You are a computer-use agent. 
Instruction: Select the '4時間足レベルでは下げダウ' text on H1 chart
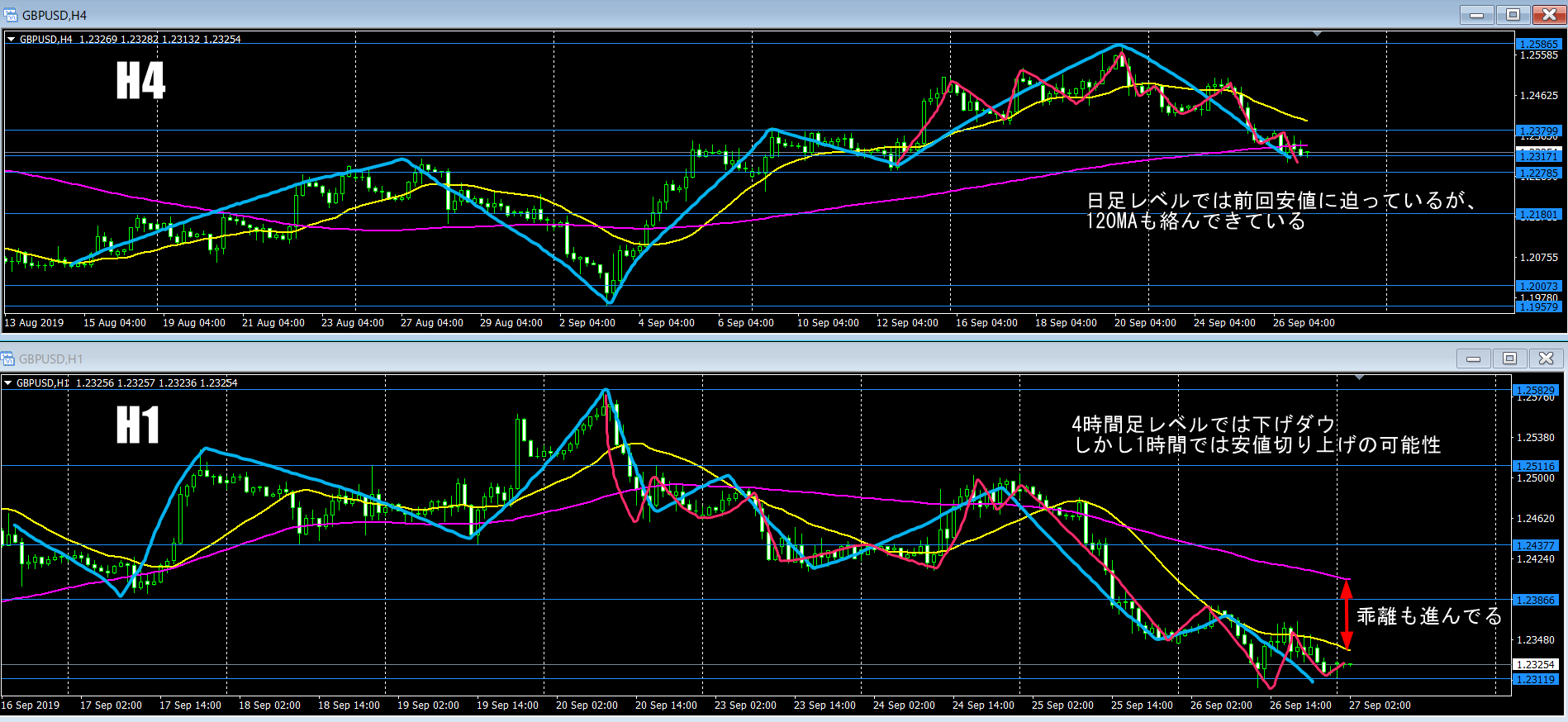(x=1204, y=425)
